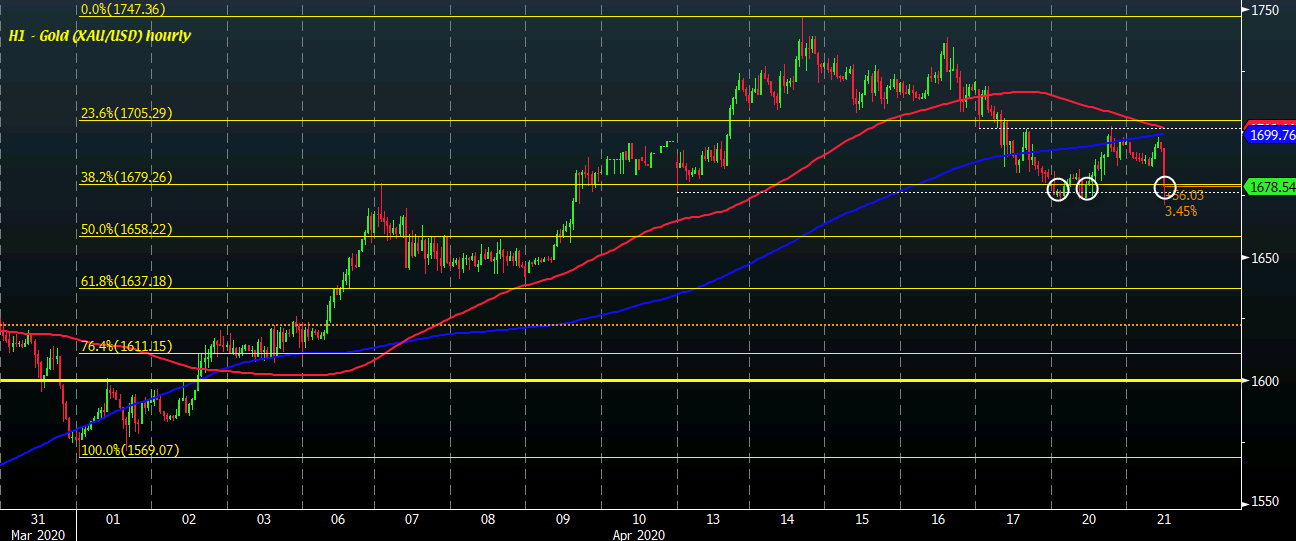The image size is (1296, 541).
Task: Click the 1750 price axis label
Action: (x=1263, y=10)
